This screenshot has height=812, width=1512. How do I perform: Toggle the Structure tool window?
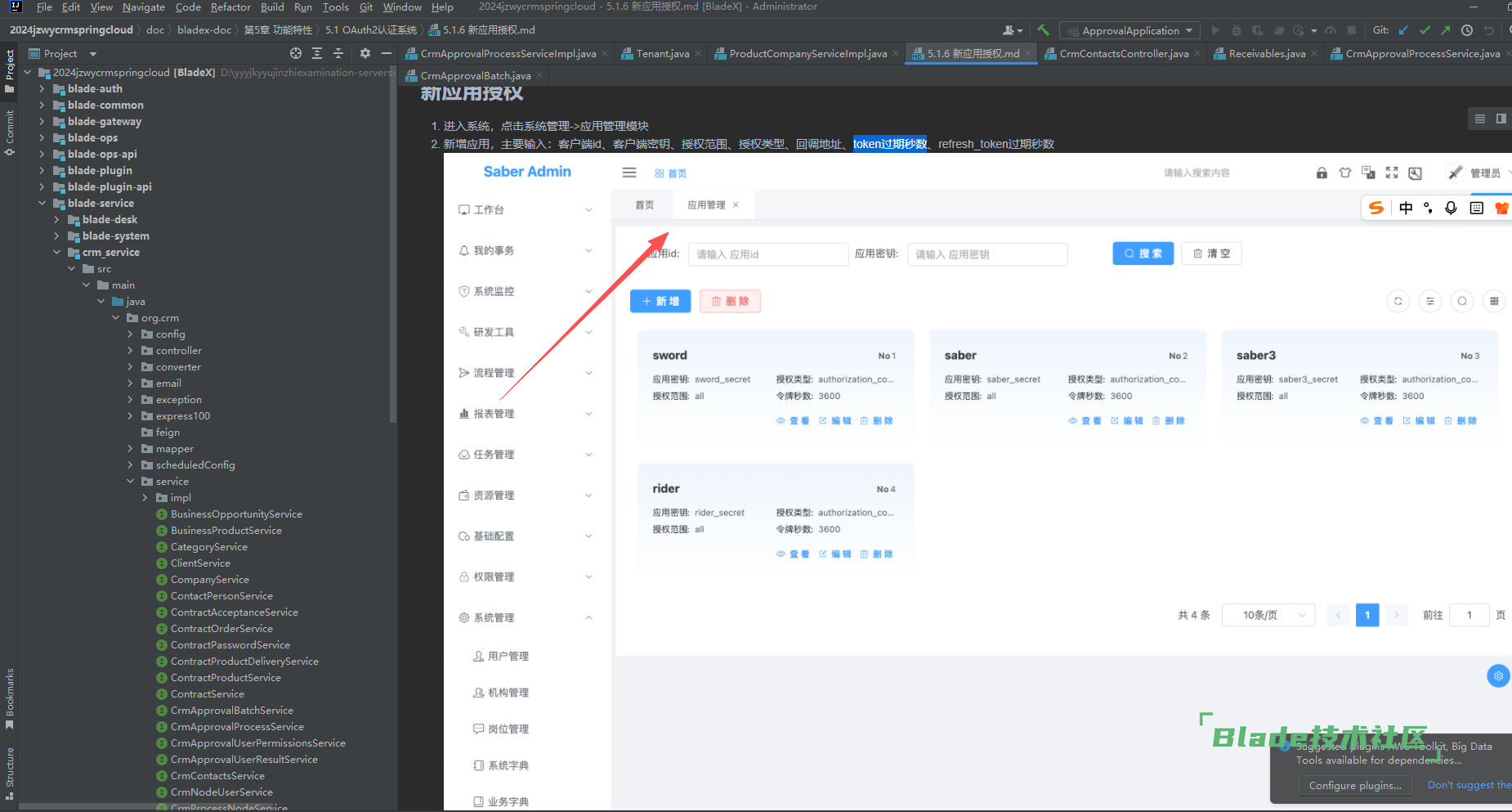[x=10, y=771]
